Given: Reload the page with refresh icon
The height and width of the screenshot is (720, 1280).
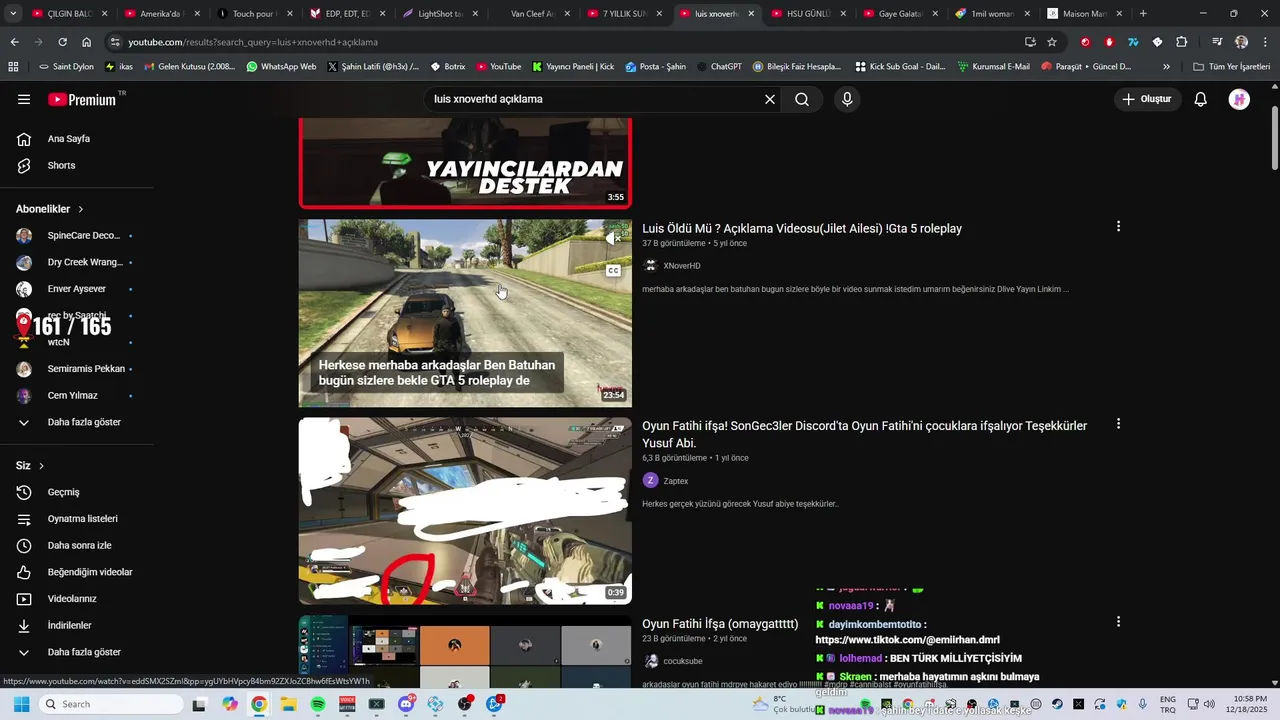Looking at the screenshot, I should point(62,42).
